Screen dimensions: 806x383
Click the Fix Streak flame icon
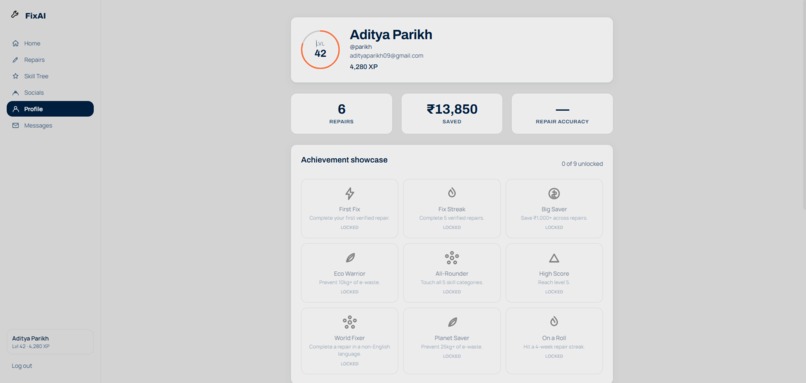452,193
